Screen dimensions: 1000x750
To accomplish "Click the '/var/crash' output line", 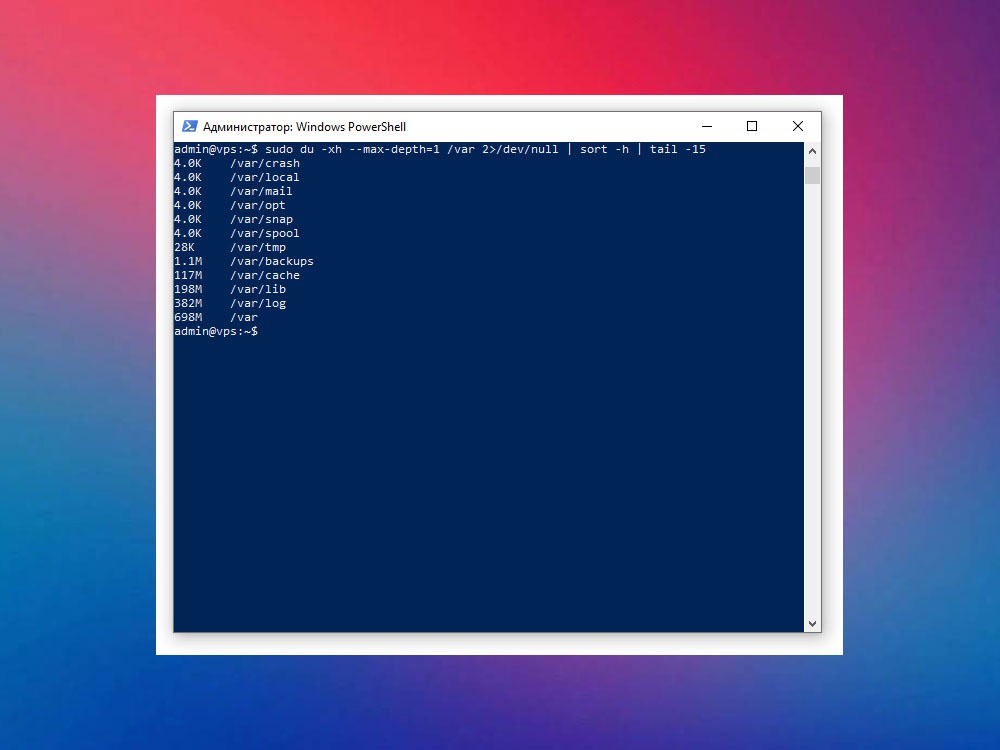I will click(237, 163).
